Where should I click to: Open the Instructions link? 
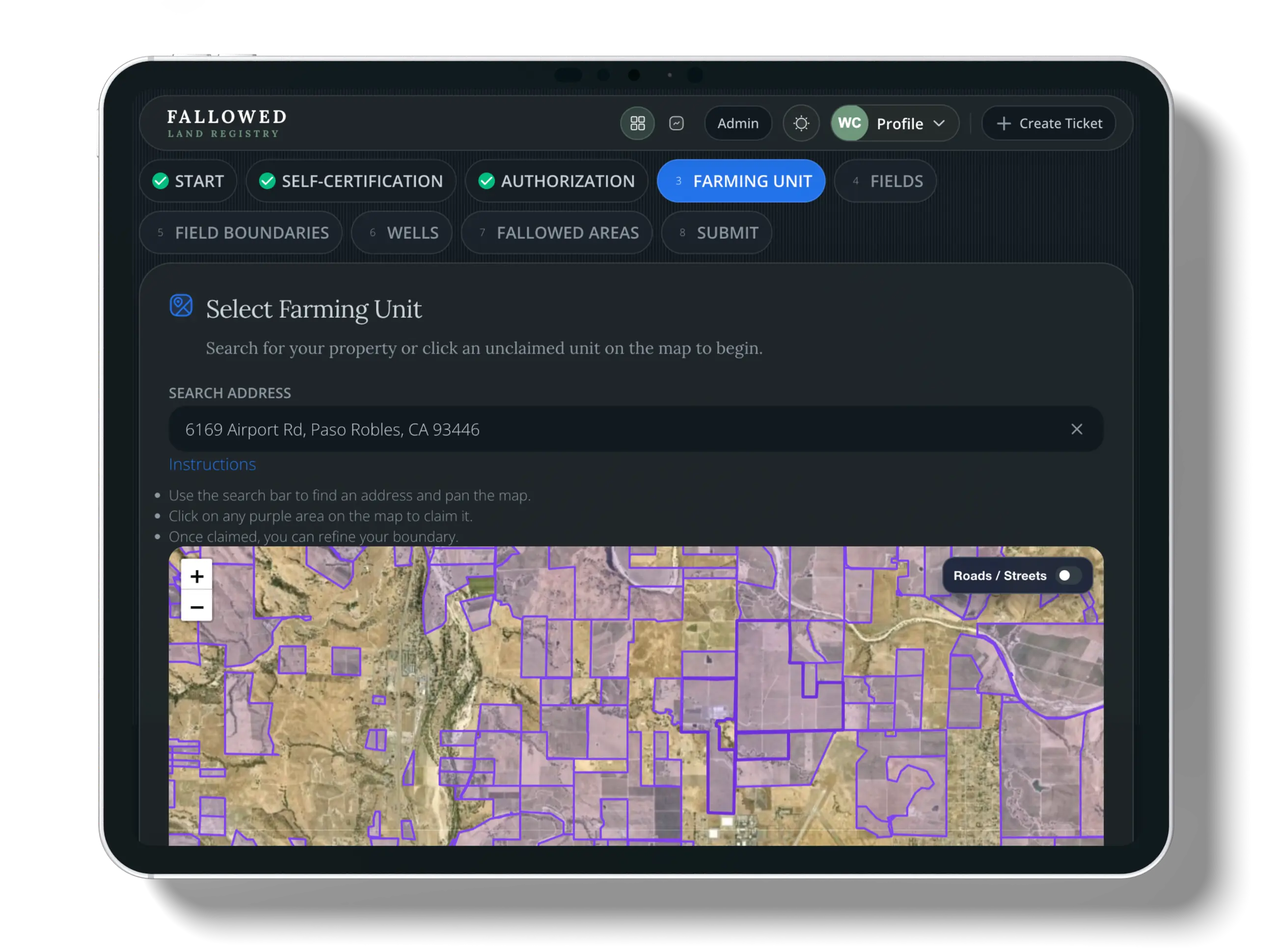212,464
